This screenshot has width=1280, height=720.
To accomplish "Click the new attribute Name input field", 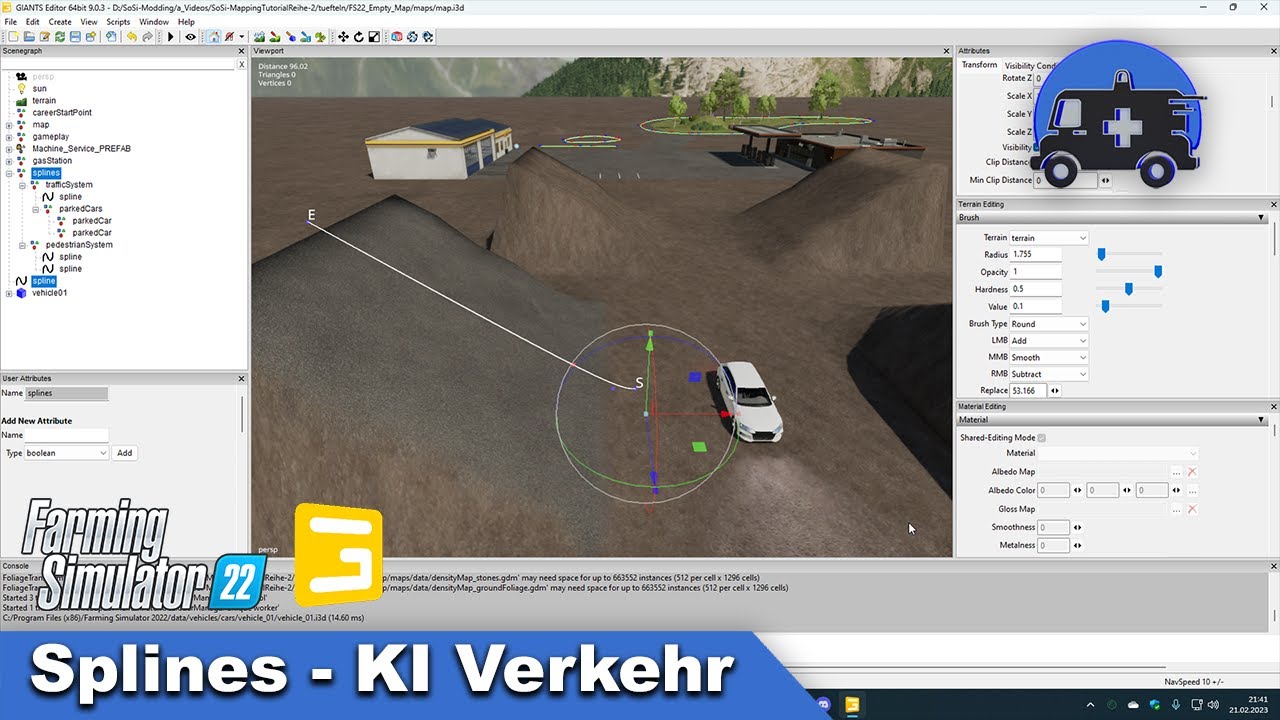I will (67, 436).
